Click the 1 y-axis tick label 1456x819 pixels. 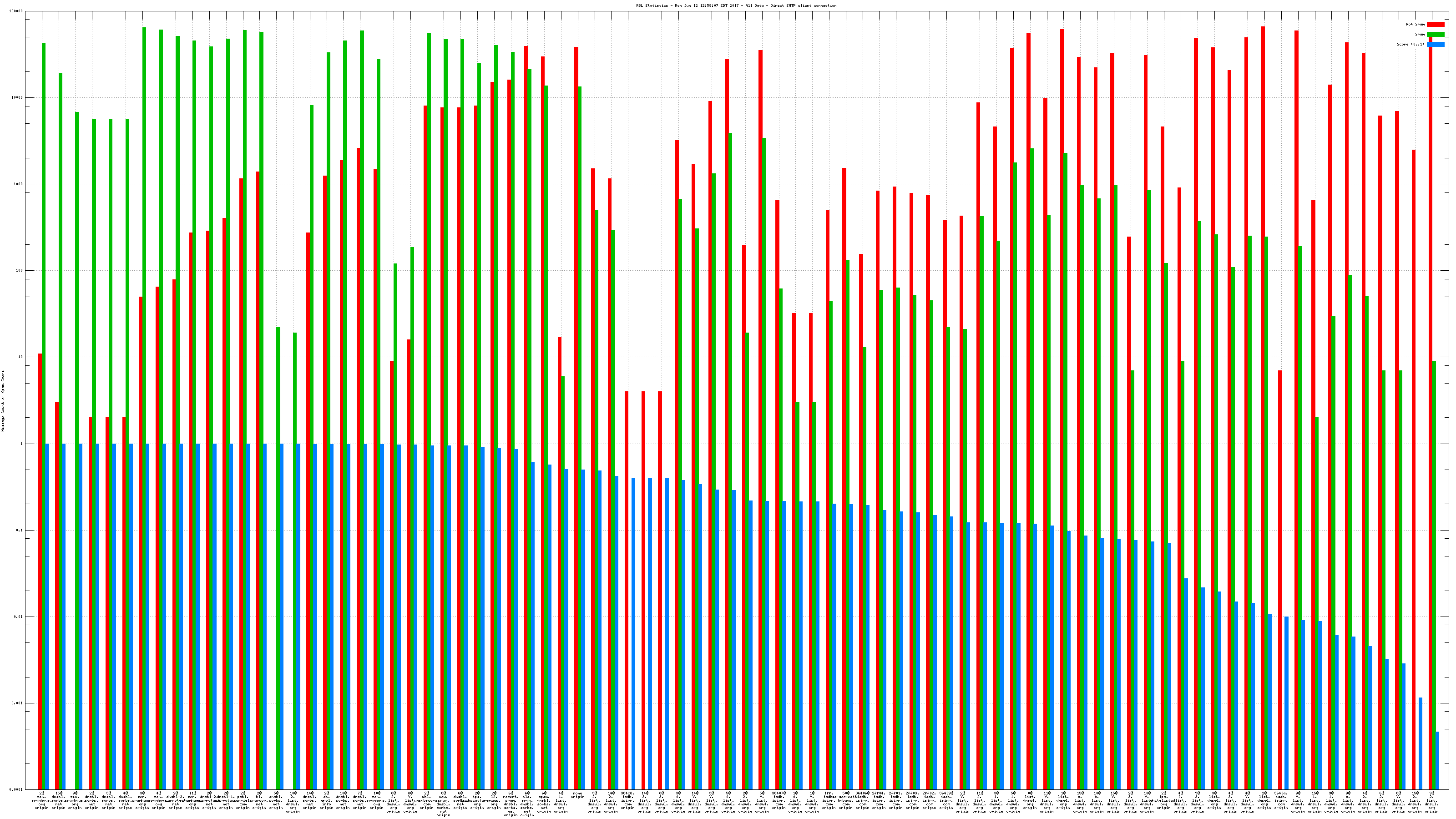(x=21, y=444)
